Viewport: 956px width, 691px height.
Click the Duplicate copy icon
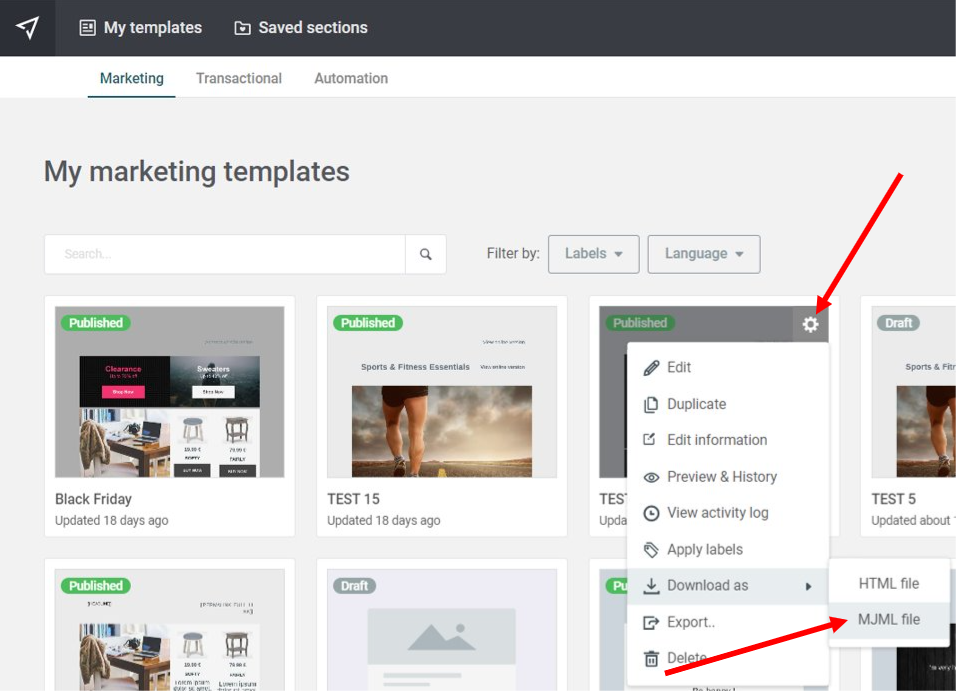(x=651, y=404)
